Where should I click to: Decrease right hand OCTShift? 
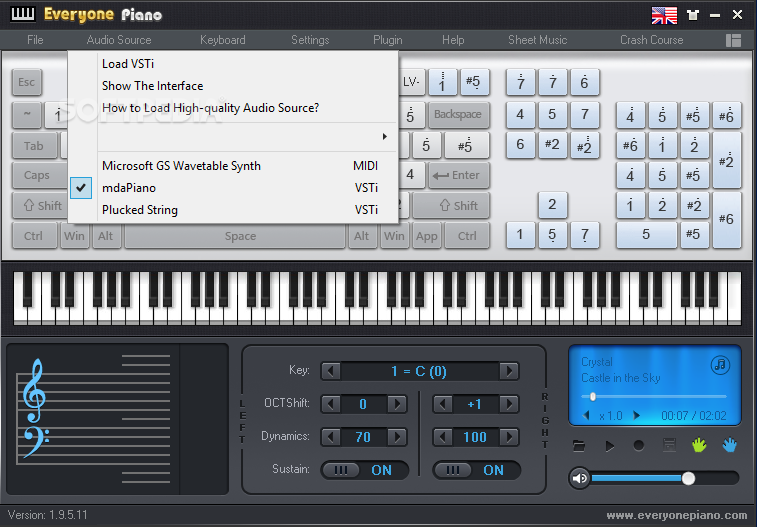[x=443, y=404]
